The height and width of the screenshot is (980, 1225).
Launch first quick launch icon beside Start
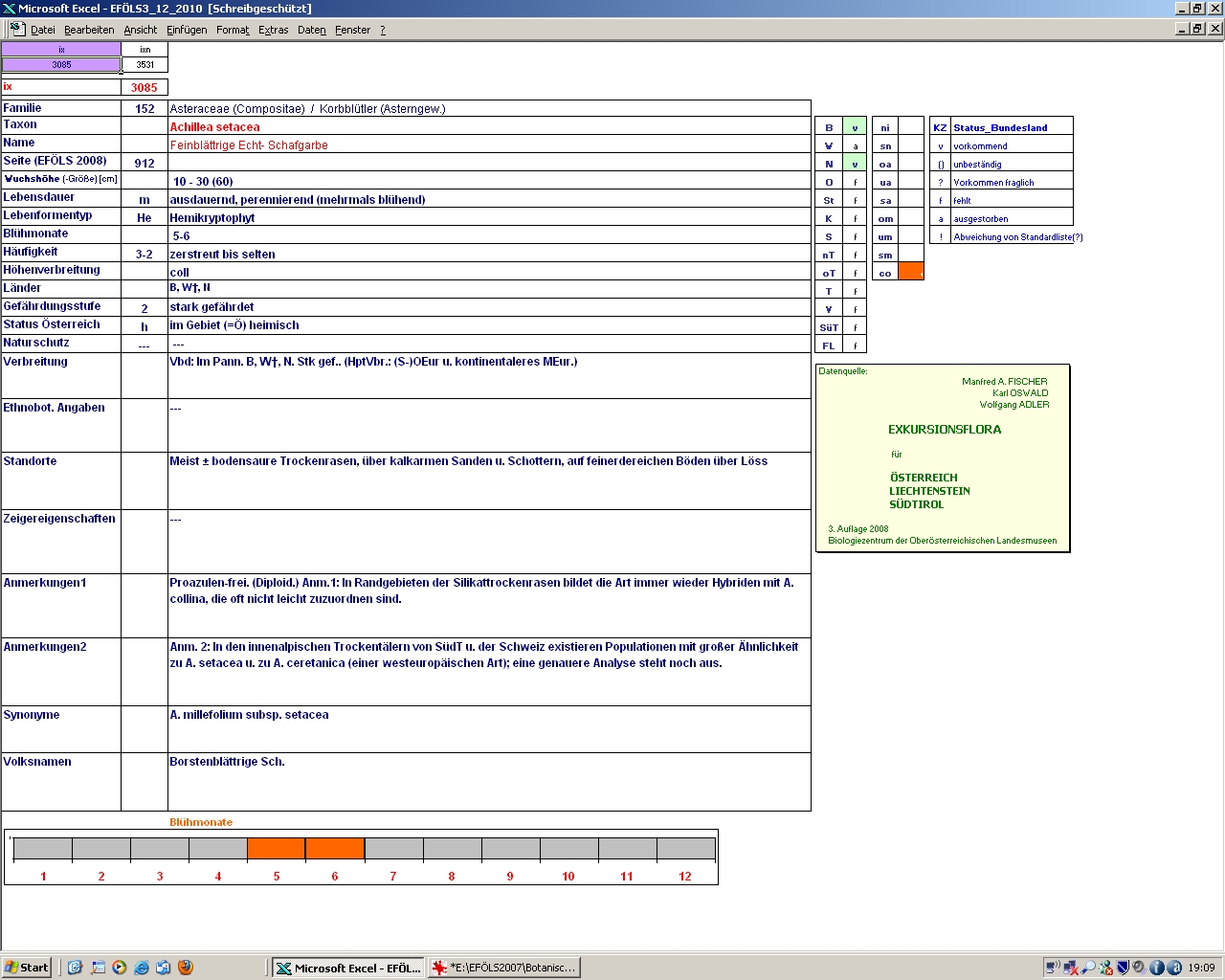76,968
